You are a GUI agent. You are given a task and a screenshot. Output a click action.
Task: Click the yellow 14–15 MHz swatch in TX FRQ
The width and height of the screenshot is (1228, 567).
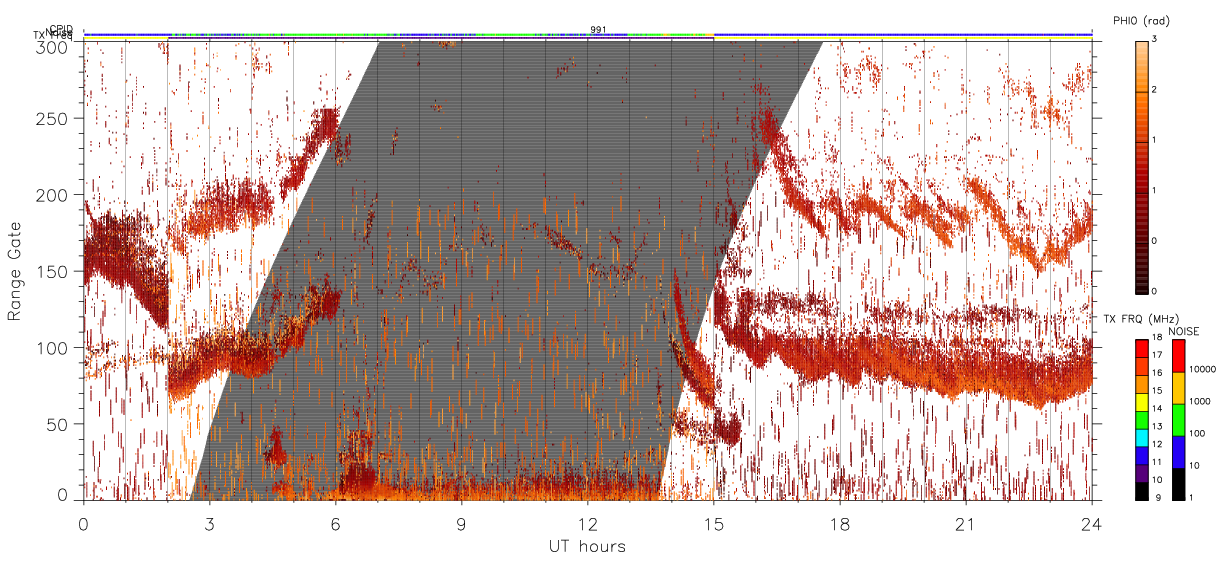click(x=1142, y=402)
